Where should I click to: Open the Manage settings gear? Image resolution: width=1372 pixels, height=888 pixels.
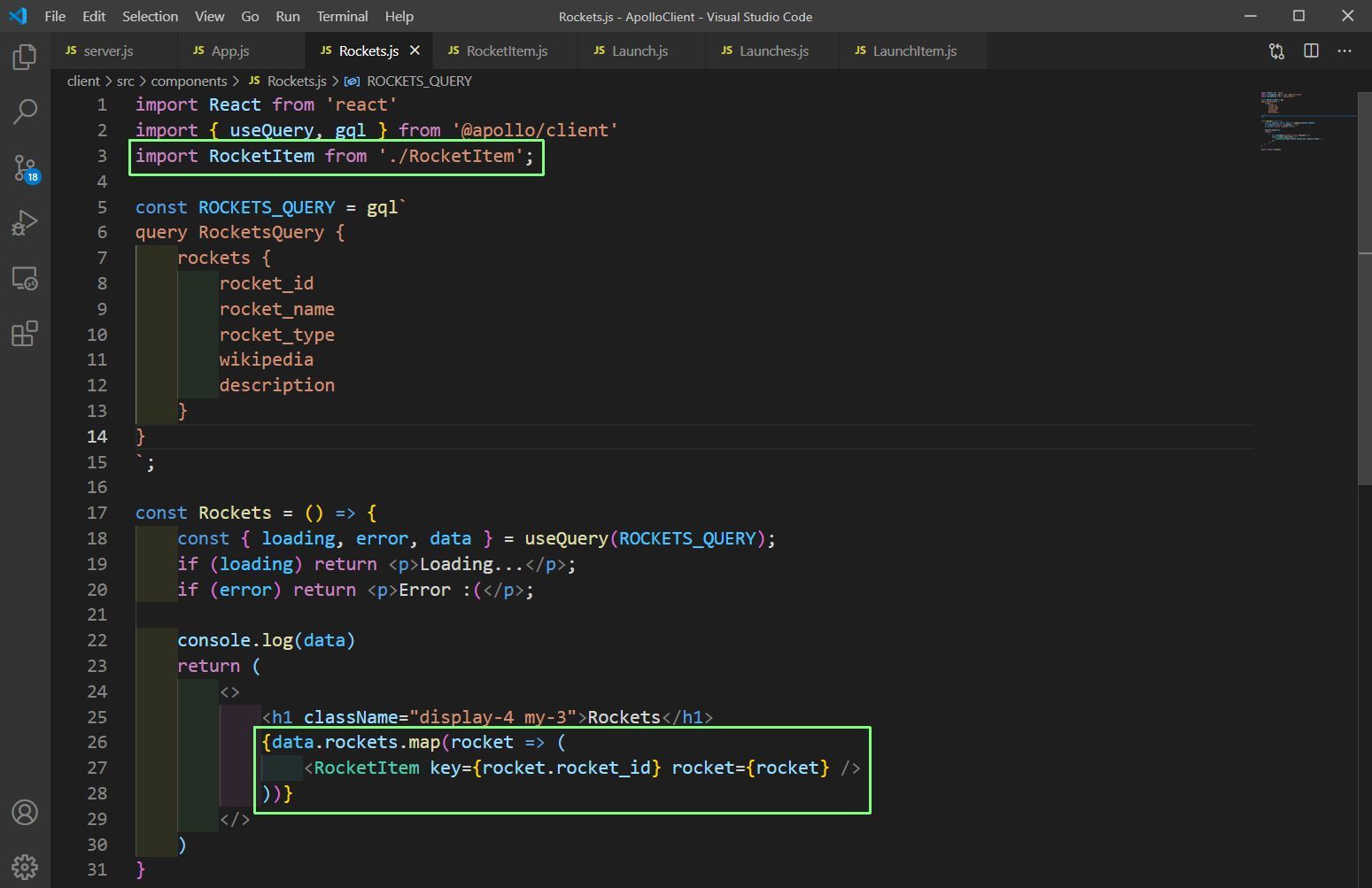[x=25, y=867]
